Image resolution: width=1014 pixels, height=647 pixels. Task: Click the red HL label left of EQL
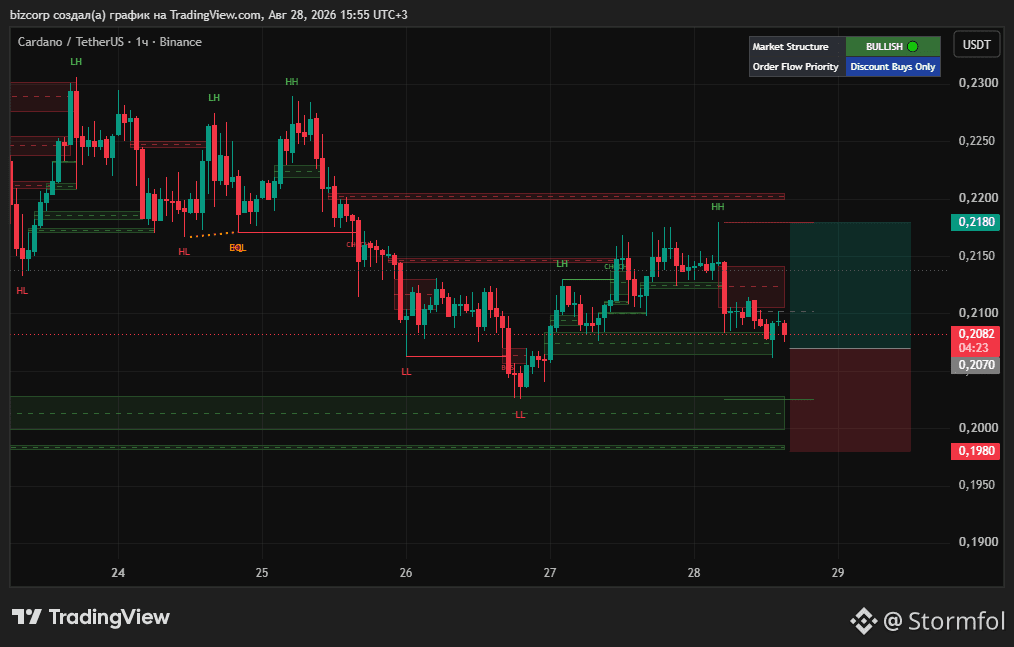click(184, 252)
